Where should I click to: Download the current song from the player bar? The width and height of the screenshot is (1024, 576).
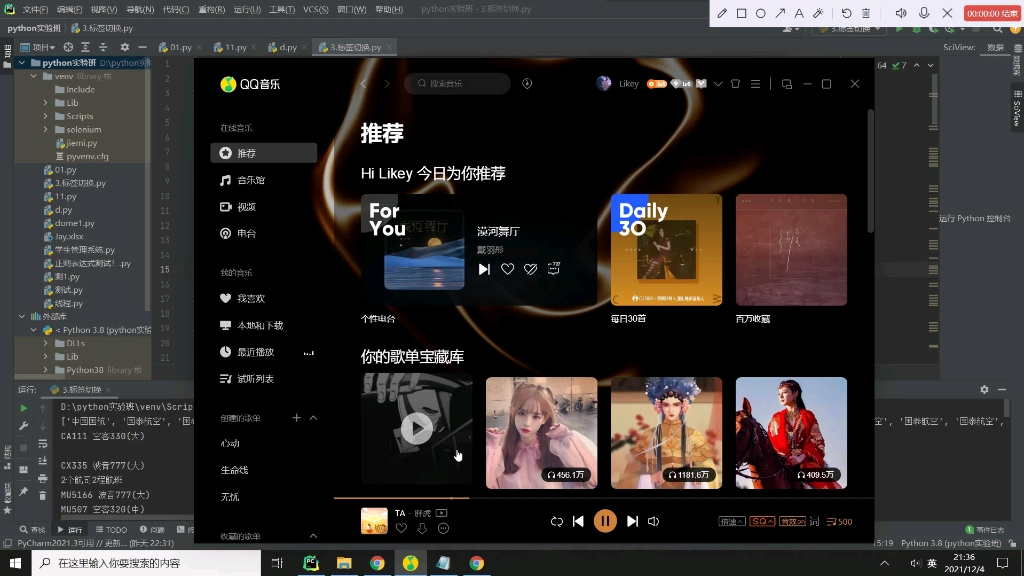[423, 529]
